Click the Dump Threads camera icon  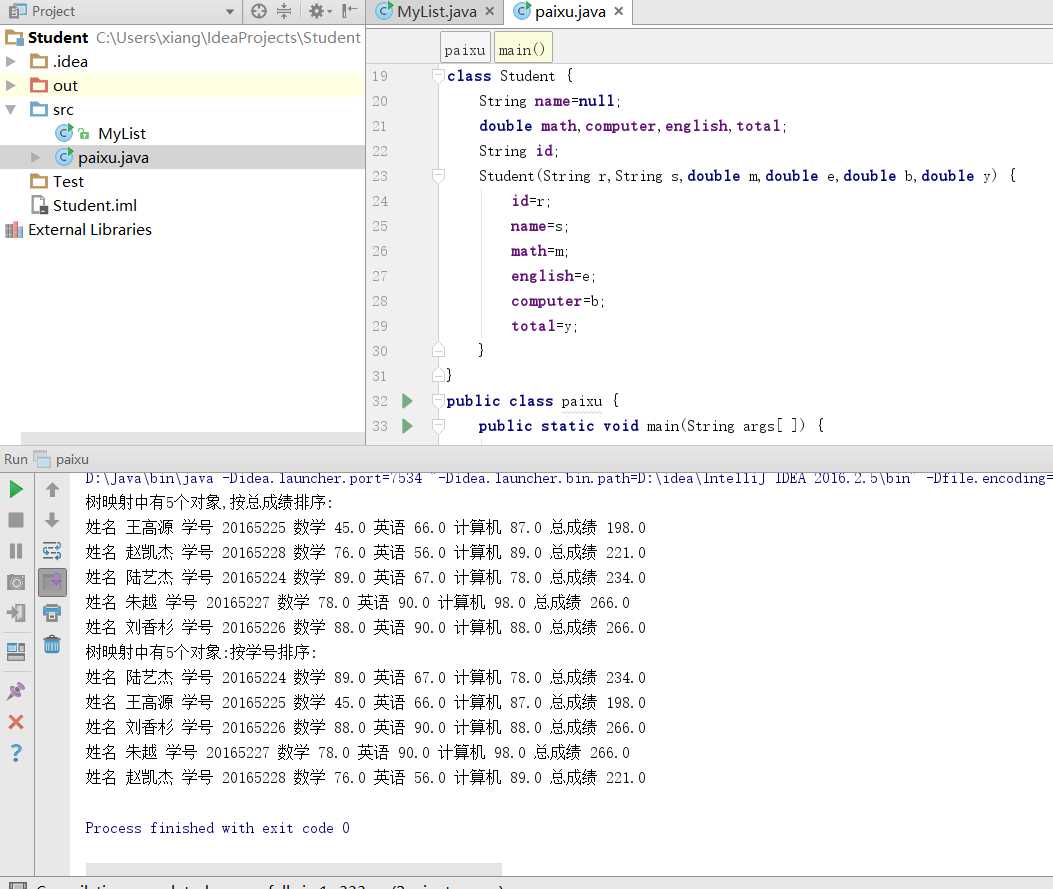(16, 582)
